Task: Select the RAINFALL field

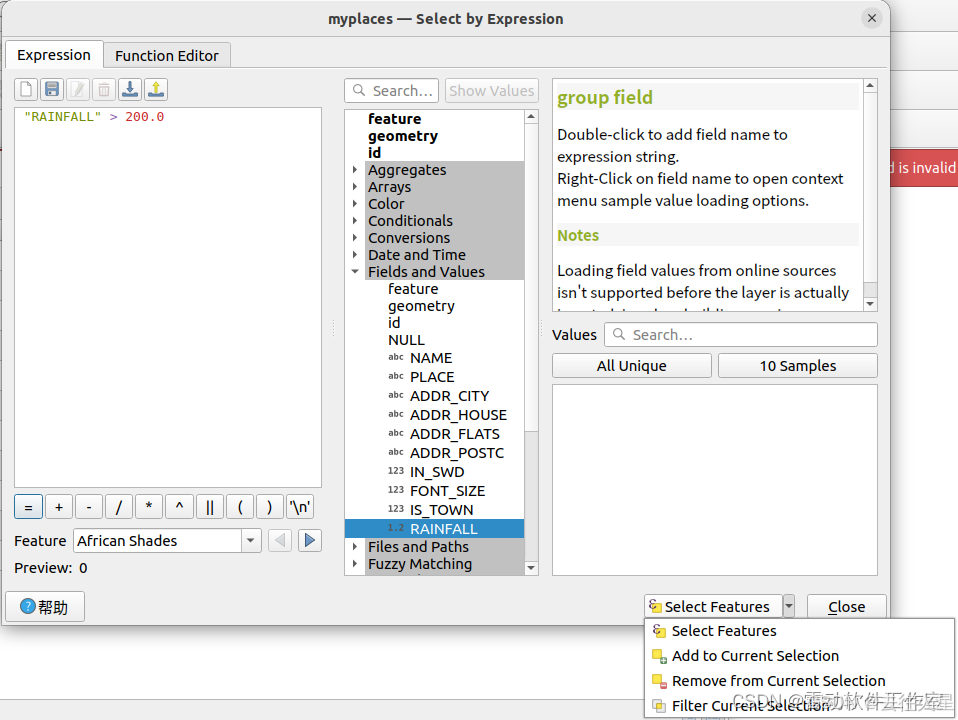Action: pos(434,528)
